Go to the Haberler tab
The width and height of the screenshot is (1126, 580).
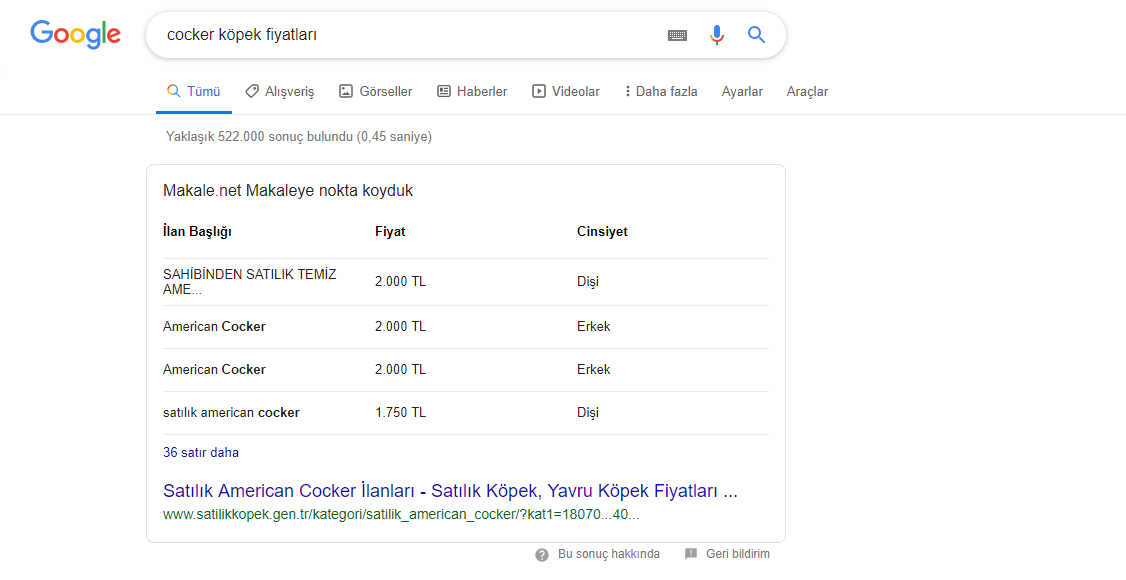click(x=473, y=91)
